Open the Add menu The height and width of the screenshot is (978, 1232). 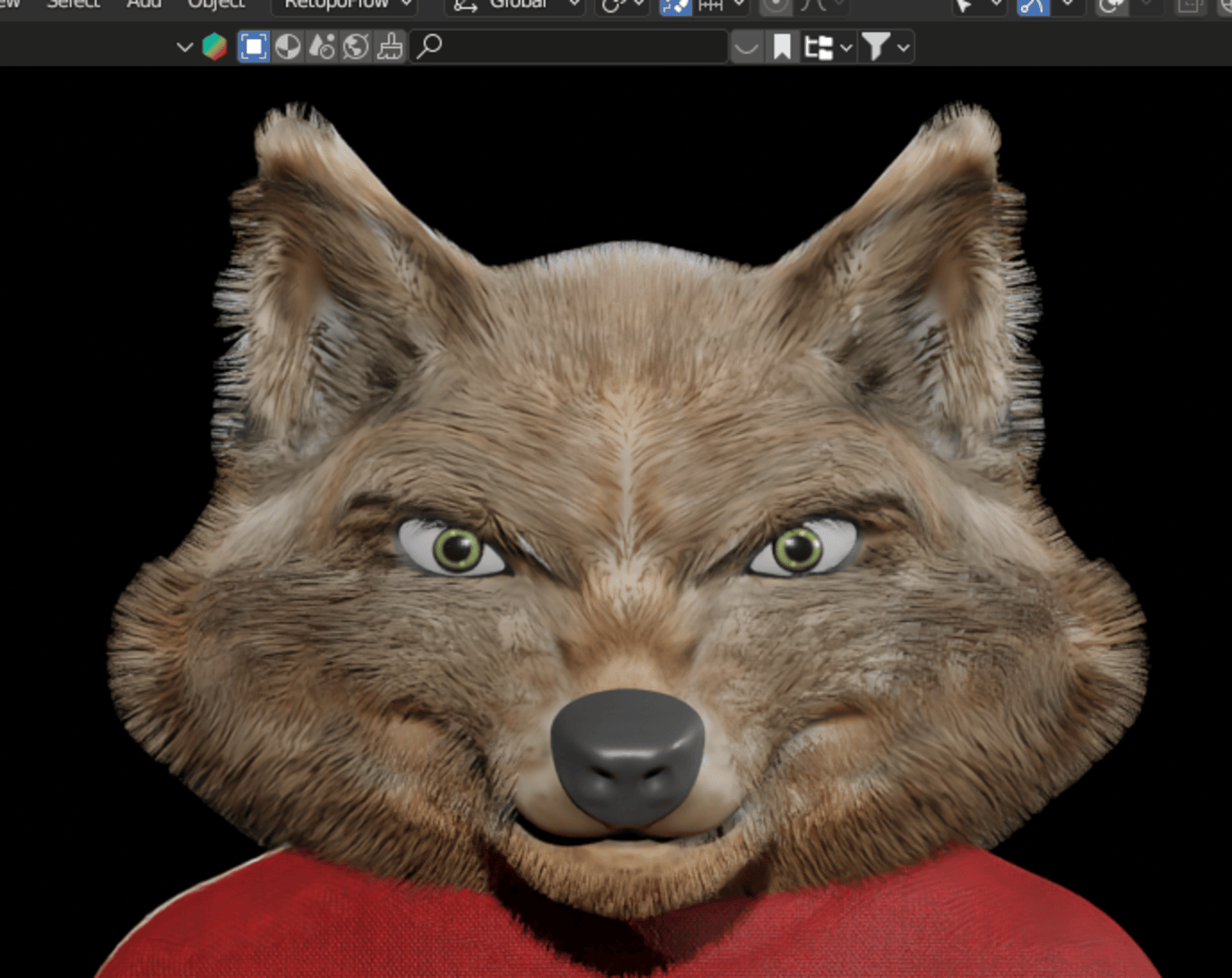143,5
